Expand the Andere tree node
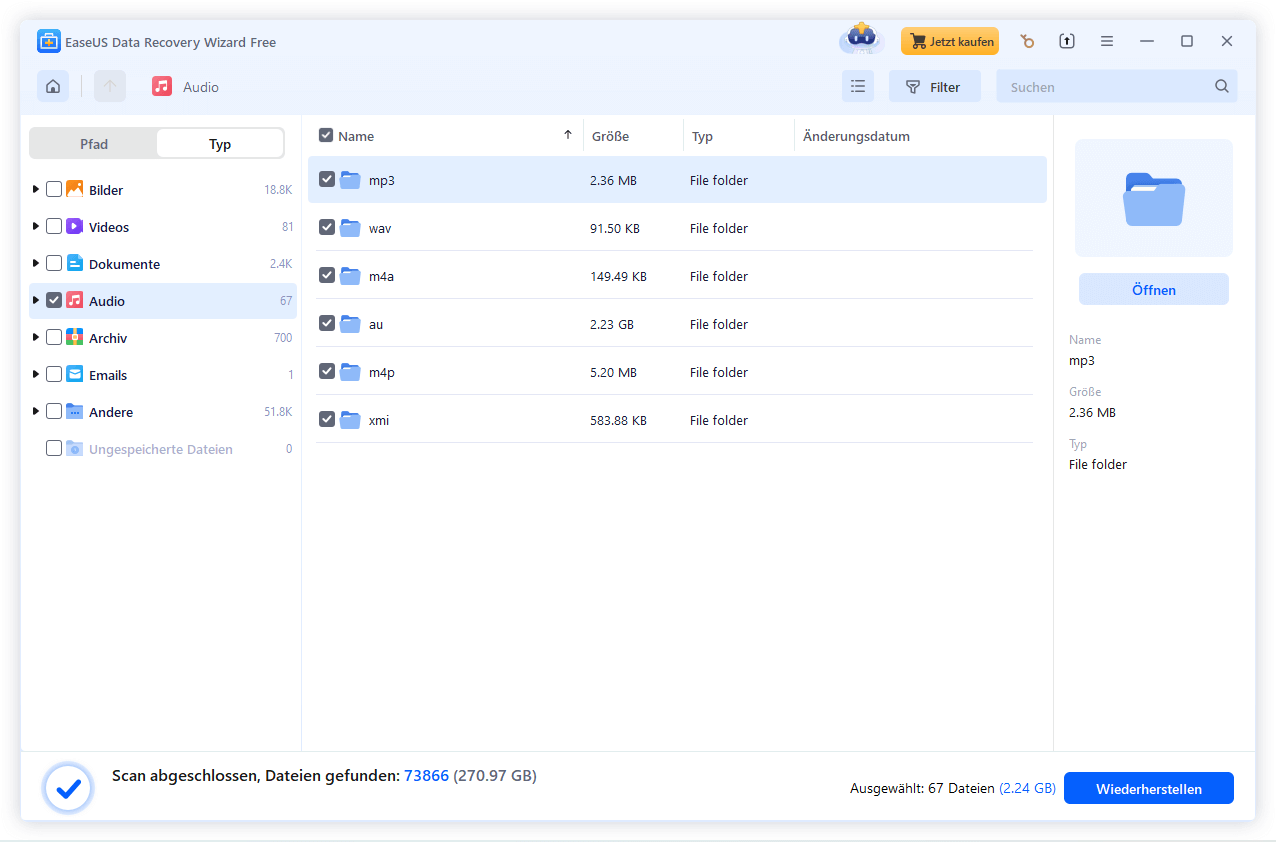Viewport: 1276px width, 842px height. point(37,411)
